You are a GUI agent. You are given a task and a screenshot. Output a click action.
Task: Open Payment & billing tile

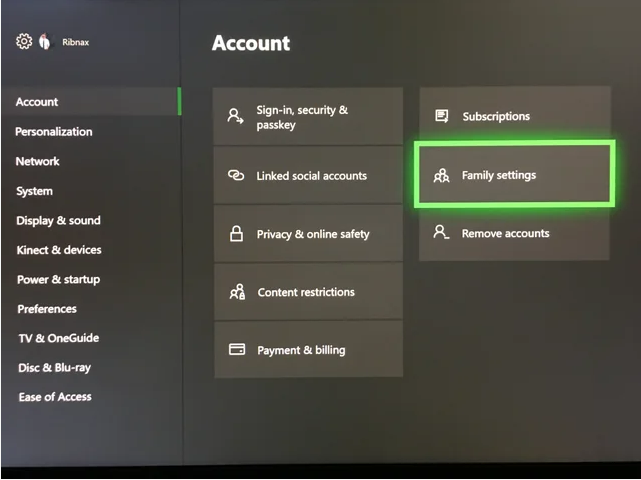point(309,350)
